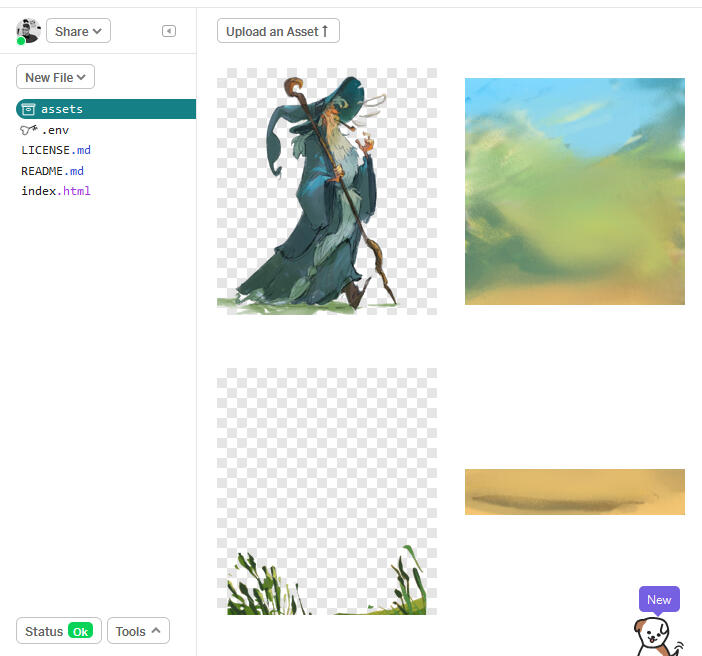Click the assets box icon in file list
Screen dimensions: 702x656
tap(28, 109)
